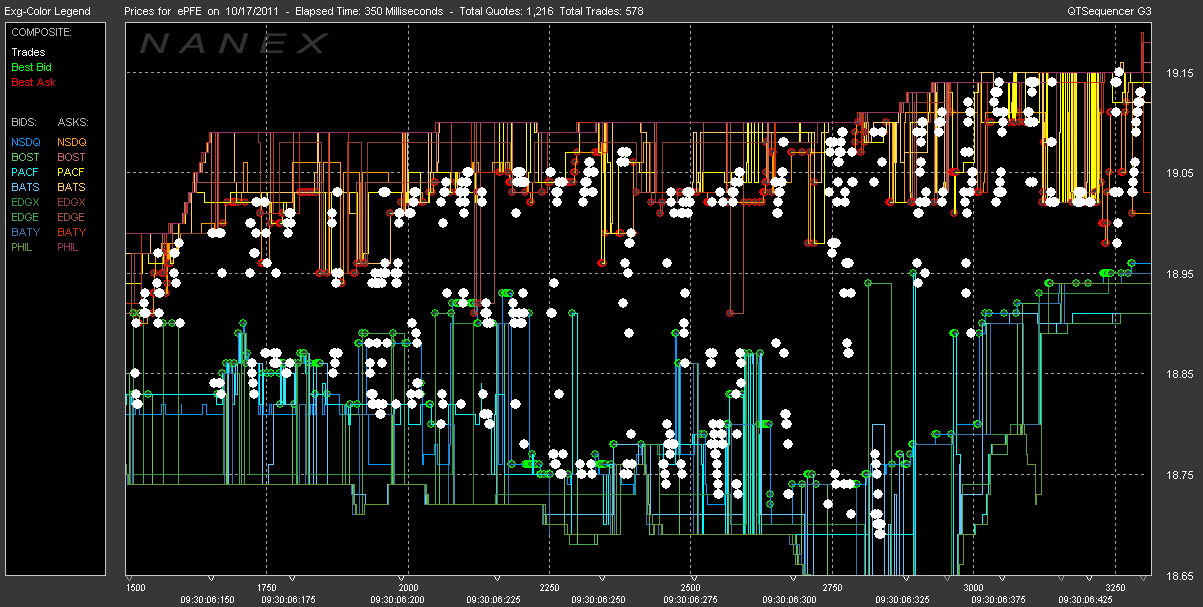This screenshot has height=607, width=1203.
Task: Pick EDGE in the BIDS legend column
Action: pyautogui.click(x=26, y=217)
